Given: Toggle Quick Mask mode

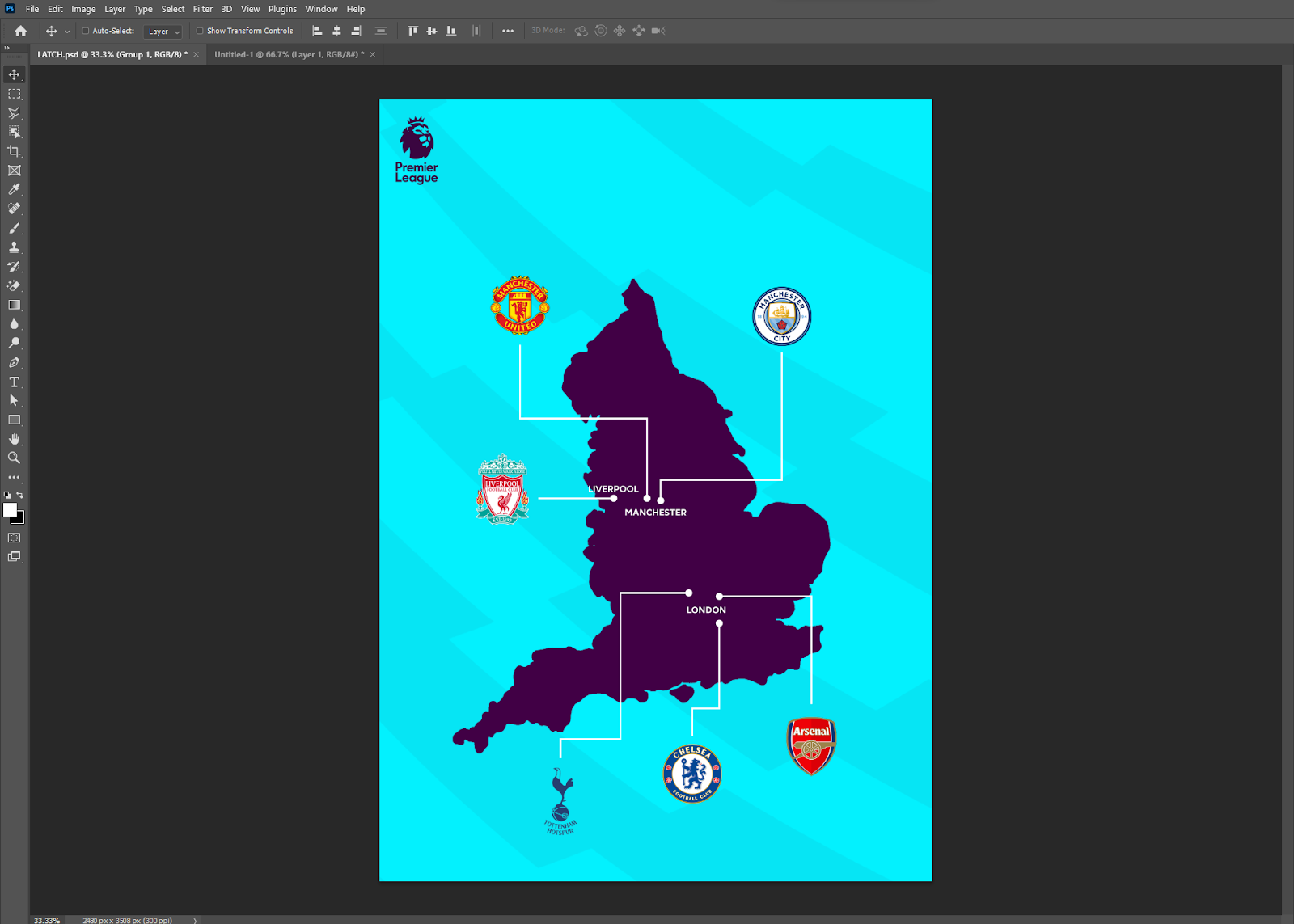Looking at the screenshot, I should (x=15, y=538).
